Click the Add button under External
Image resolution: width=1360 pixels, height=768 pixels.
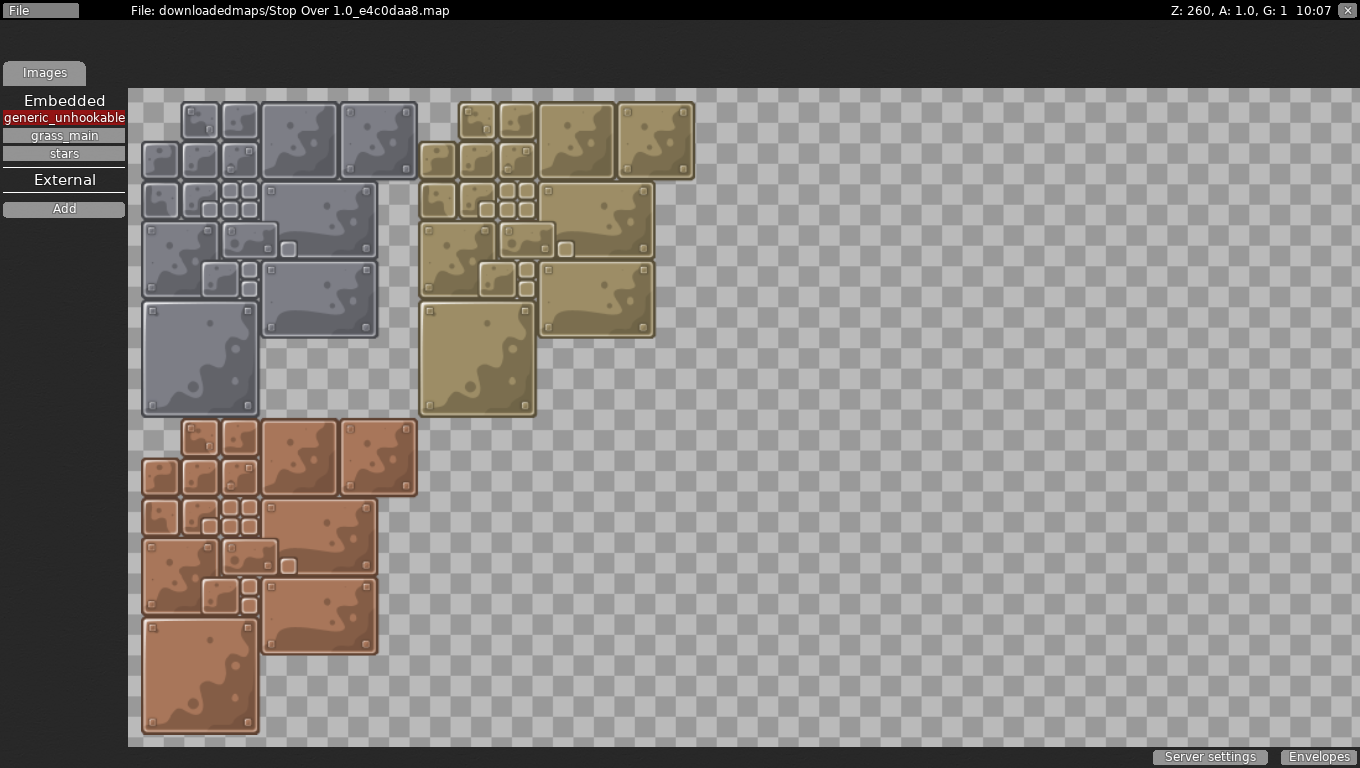64,209
